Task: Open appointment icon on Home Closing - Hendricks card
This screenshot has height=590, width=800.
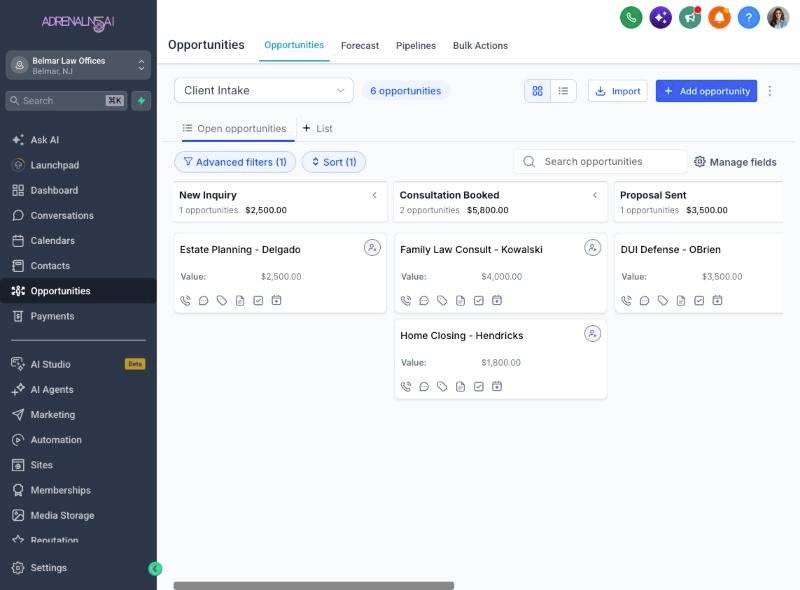Action: pos(497,386)
